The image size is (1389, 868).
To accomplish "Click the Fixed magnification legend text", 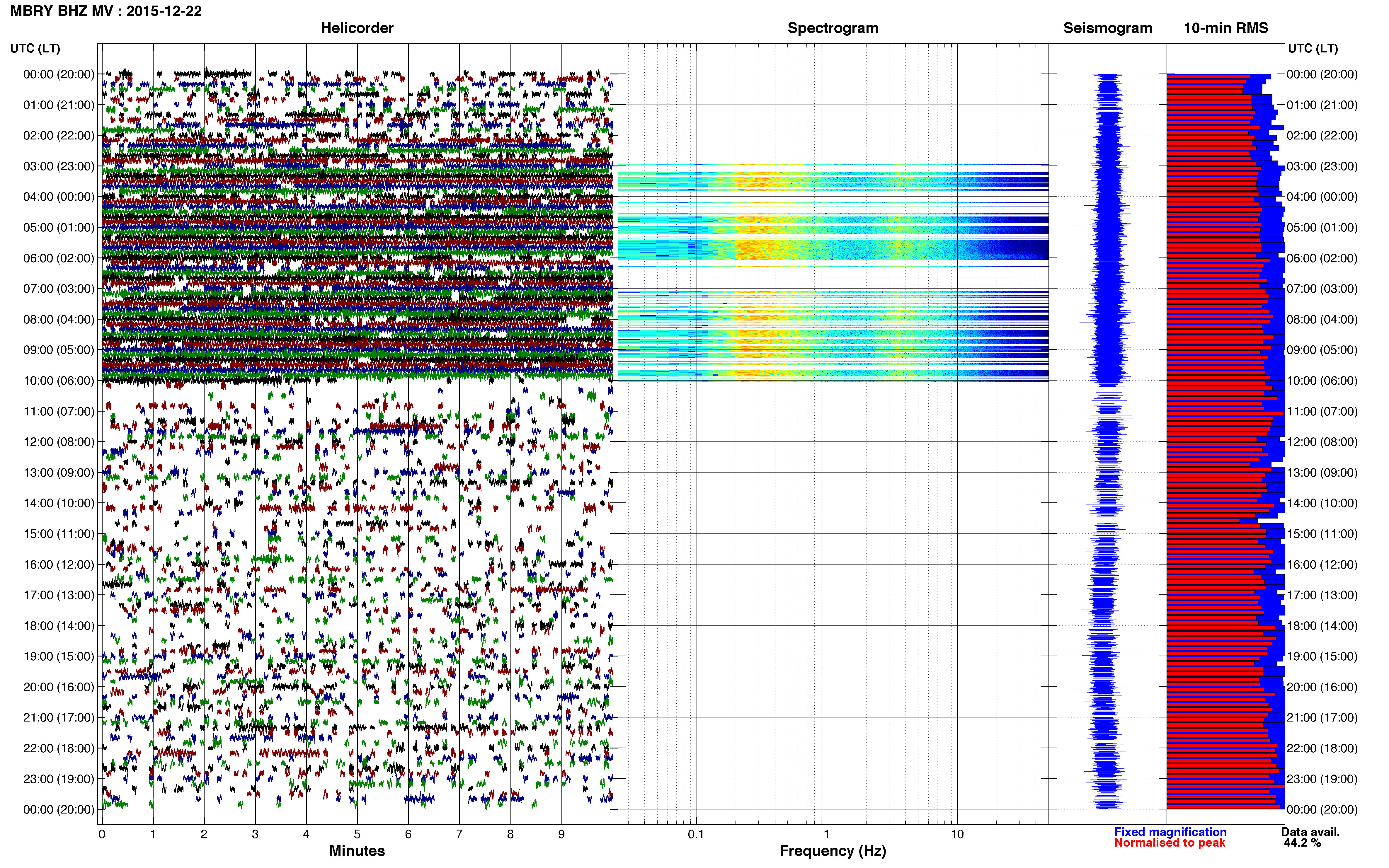I will pos(1170,832).
